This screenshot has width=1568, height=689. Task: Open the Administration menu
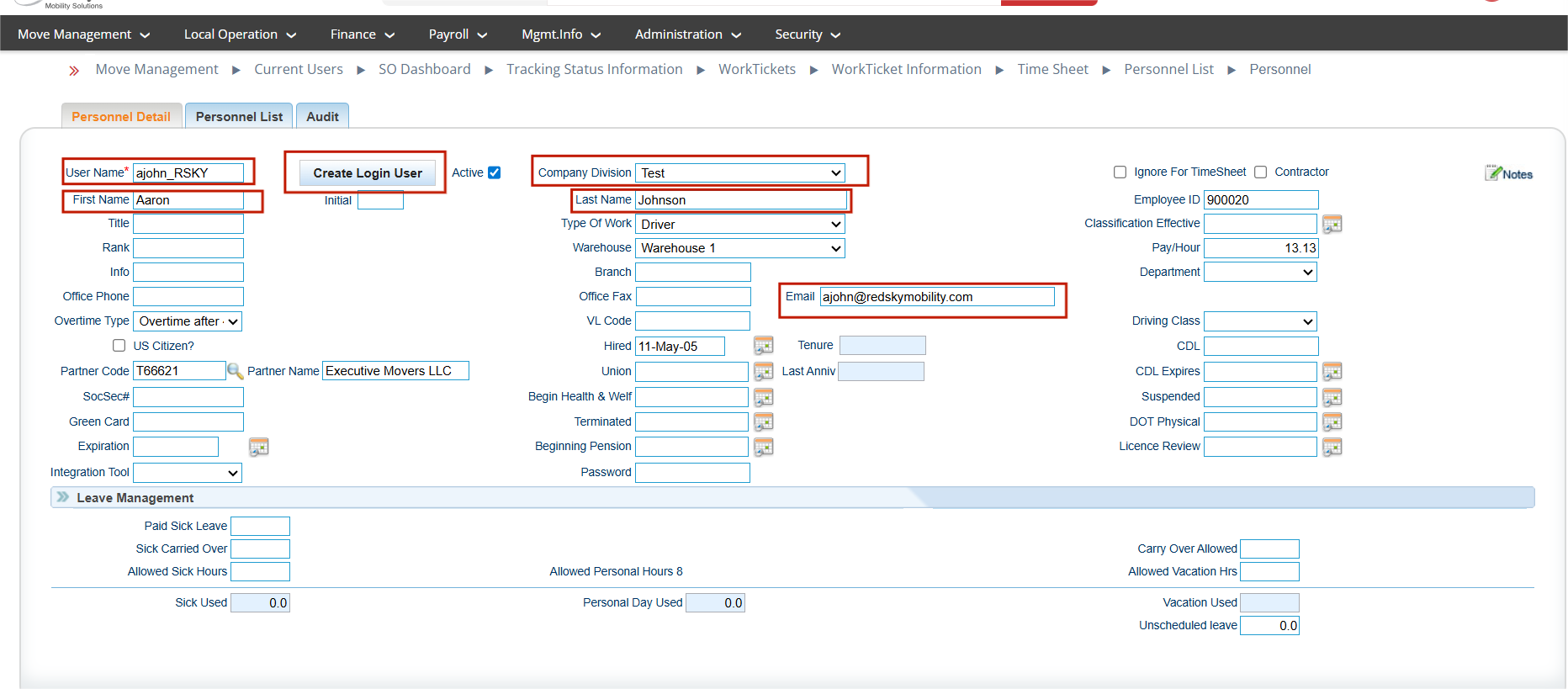687,34
